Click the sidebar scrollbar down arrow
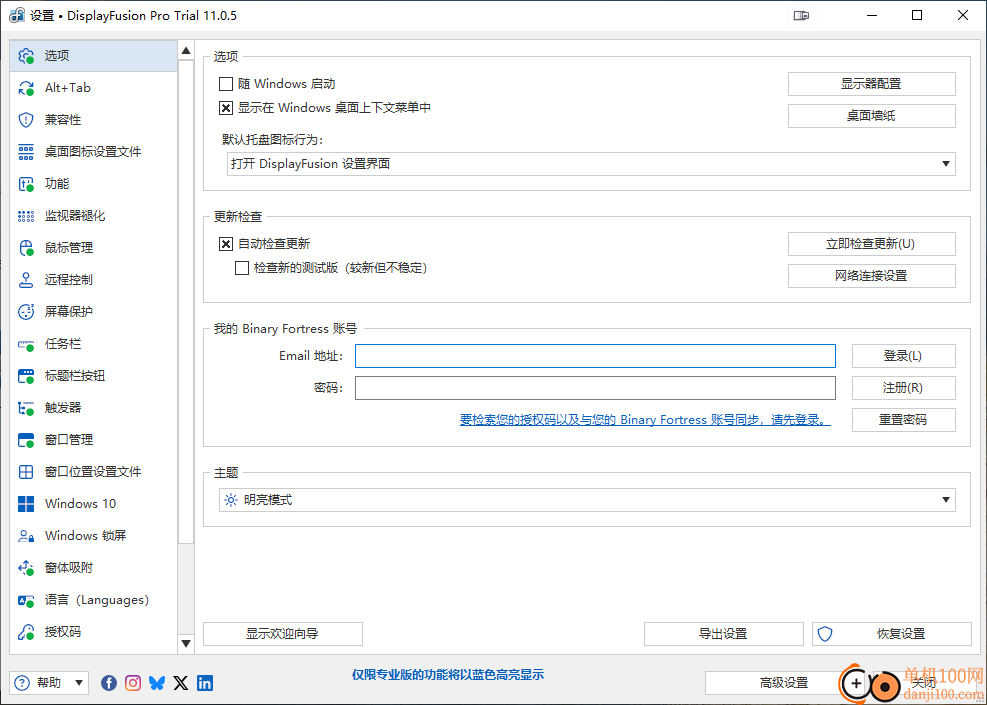The width and height of the screenshot is (987, 705). coord(186,643)
